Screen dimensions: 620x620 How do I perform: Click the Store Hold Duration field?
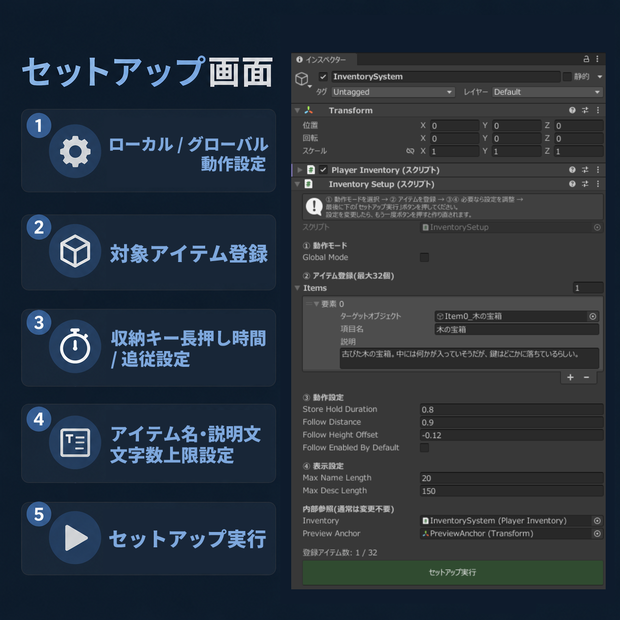point(511,410)
